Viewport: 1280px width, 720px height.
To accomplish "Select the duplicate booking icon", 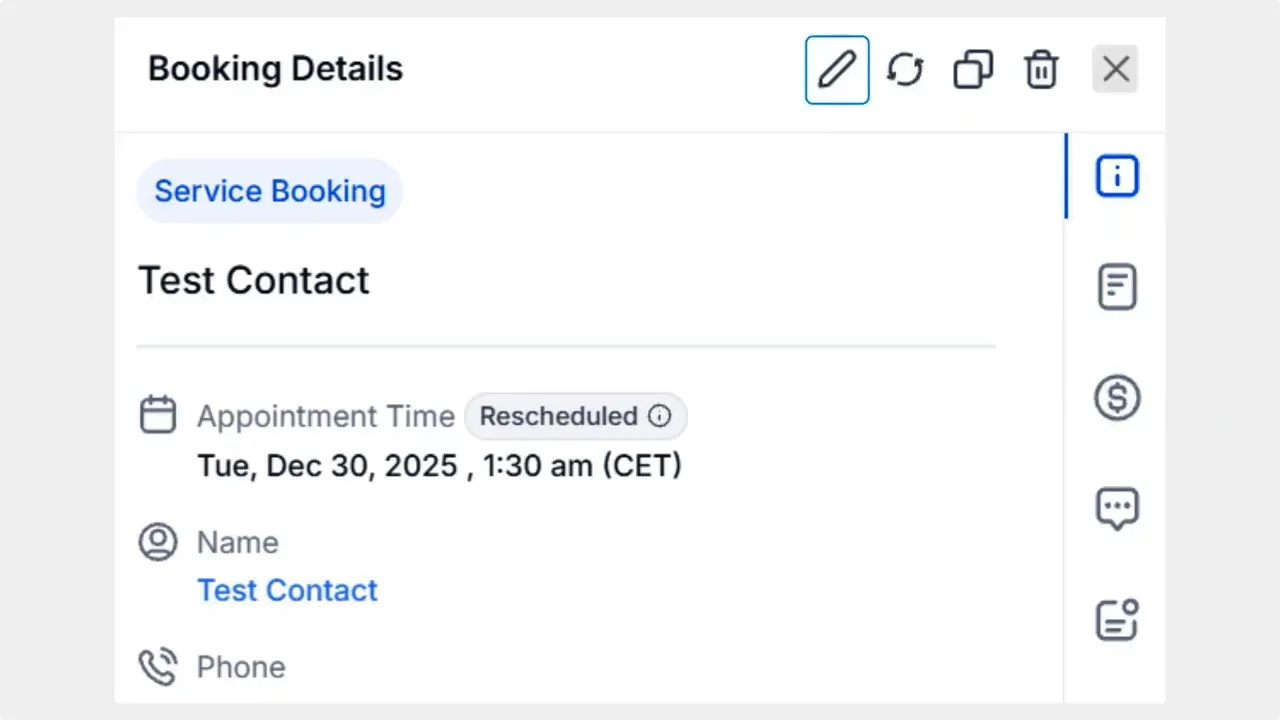I will [x=973, y=69].
